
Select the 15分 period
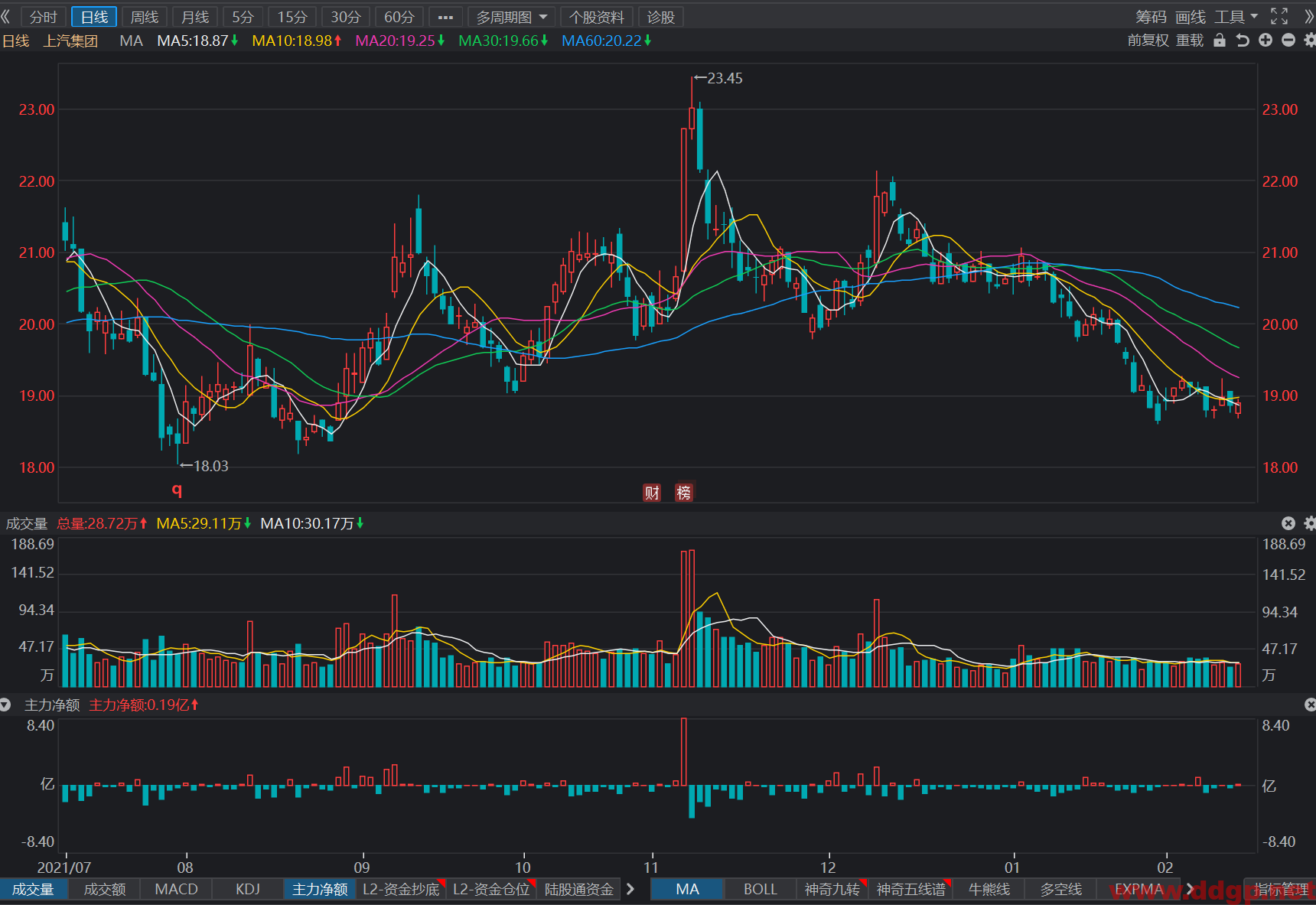point(292,17)
